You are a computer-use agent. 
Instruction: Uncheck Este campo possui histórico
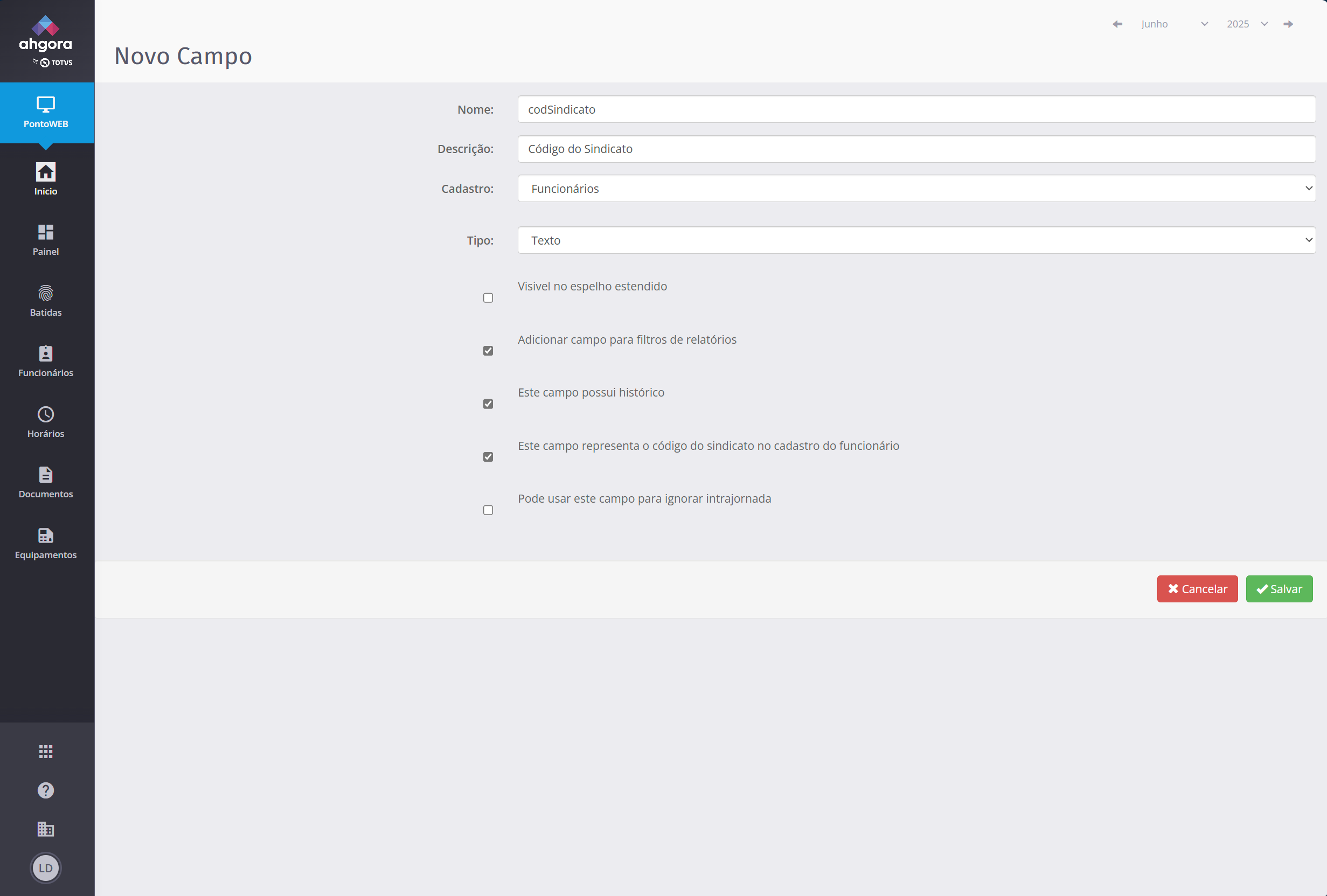[x=488, y=404]
